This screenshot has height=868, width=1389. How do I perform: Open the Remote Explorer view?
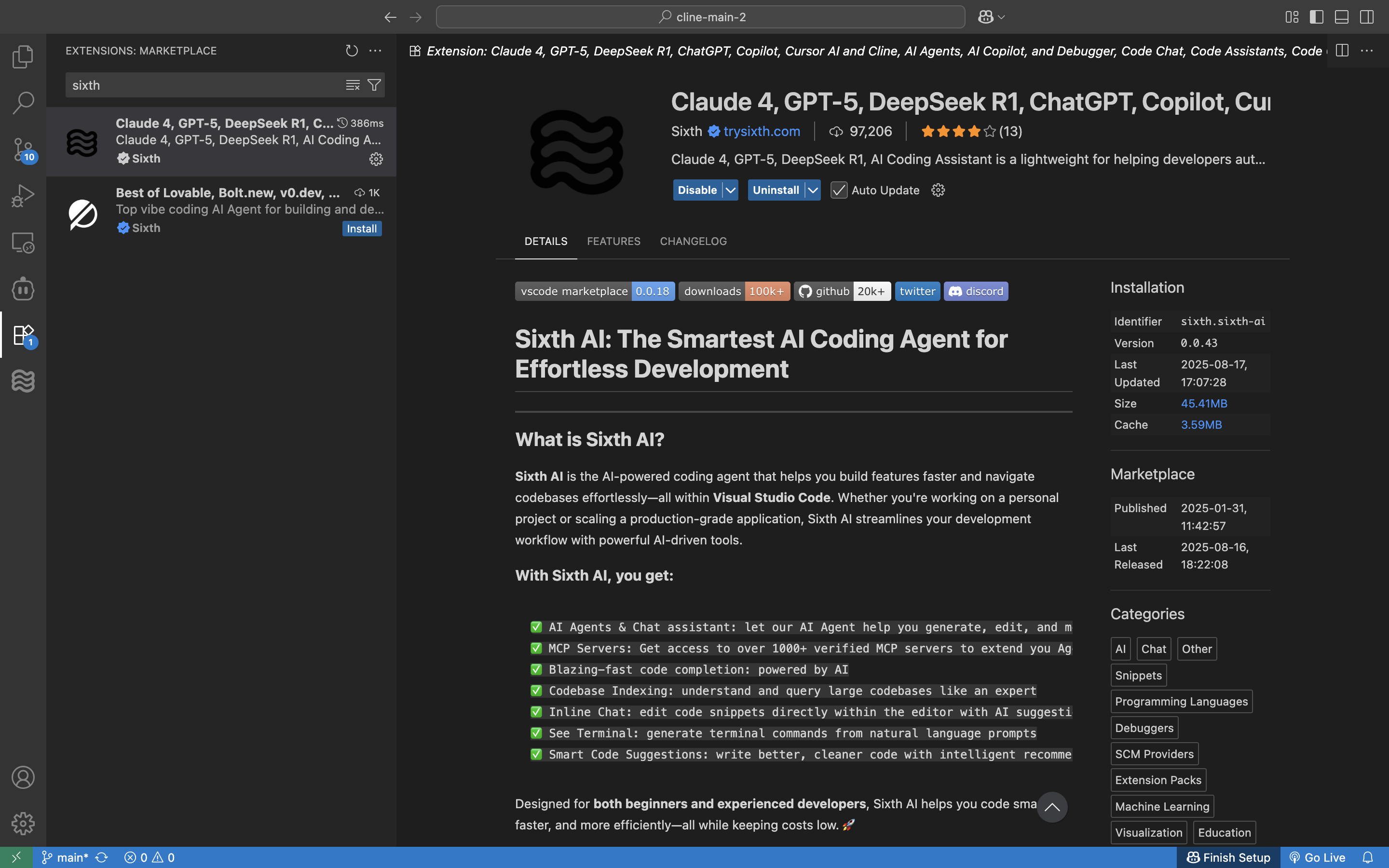23,242
